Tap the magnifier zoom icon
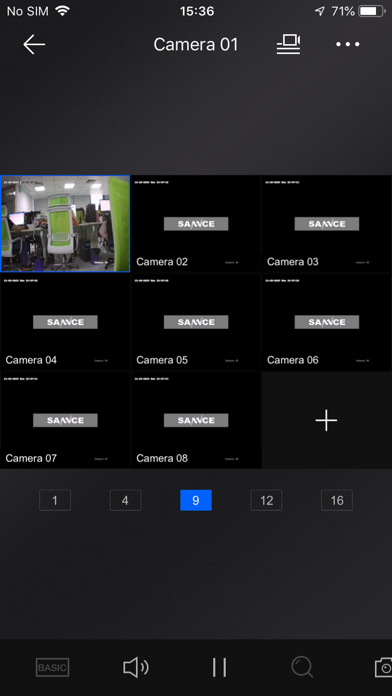392x696 pixels. coord(302,667)
